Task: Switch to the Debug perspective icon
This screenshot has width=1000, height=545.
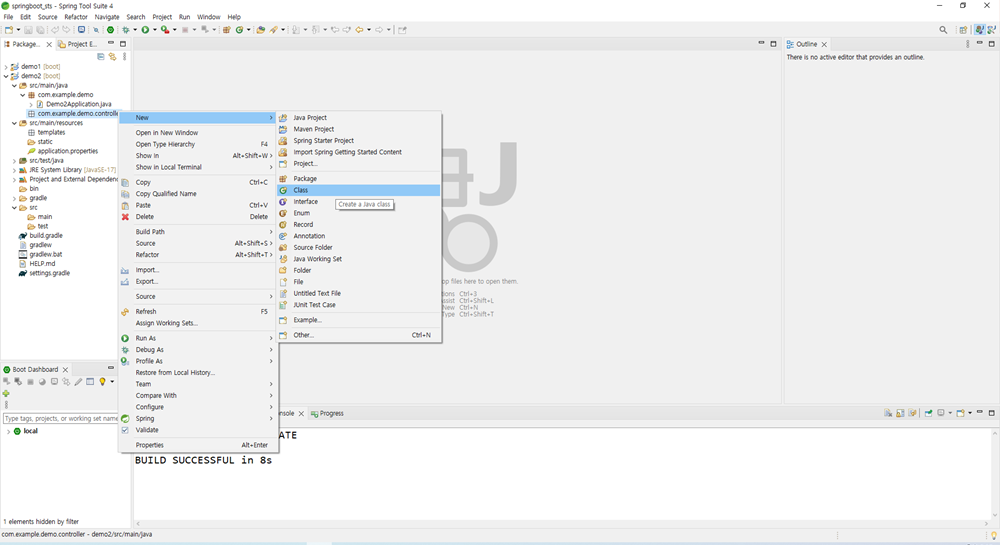Action: [992, 30]
